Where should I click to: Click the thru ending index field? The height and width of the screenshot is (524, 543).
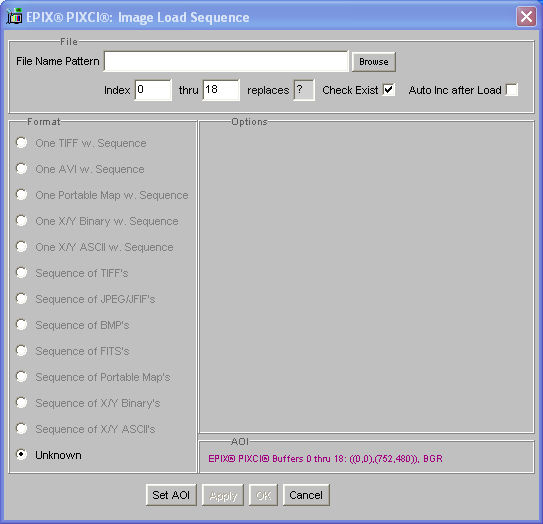point(221,90)
